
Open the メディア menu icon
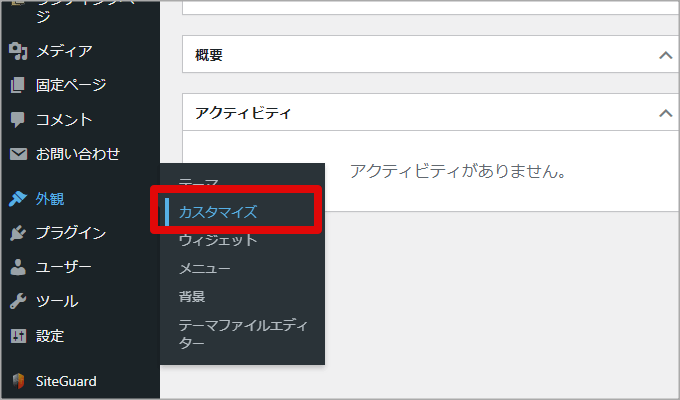click(x=18, y=51)
